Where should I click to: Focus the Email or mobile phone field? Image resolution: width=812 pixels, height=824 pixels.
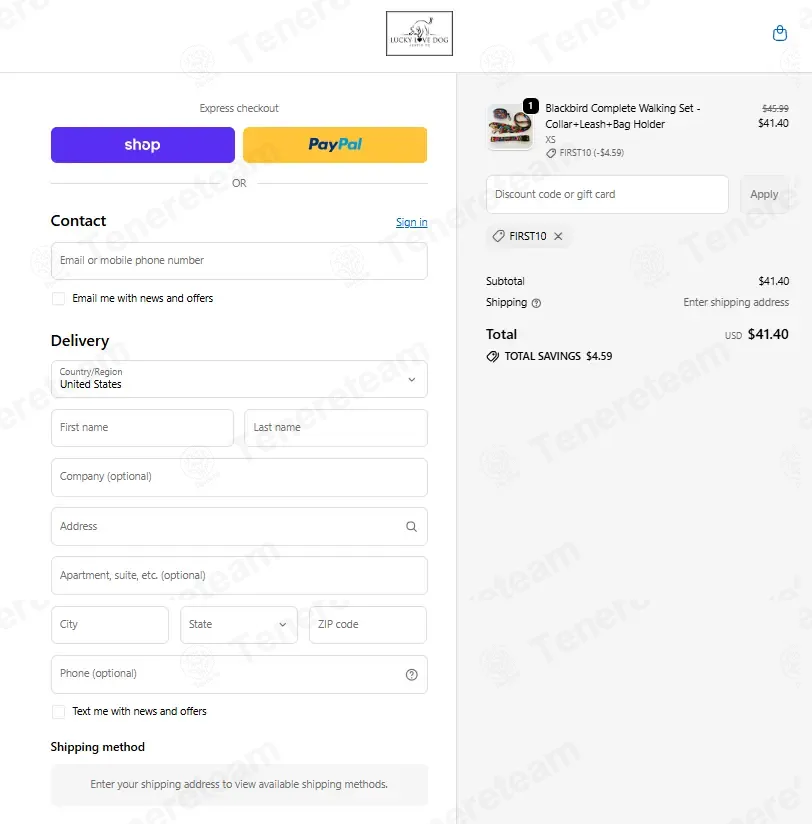pyautogui.click(x=239, y=261)
